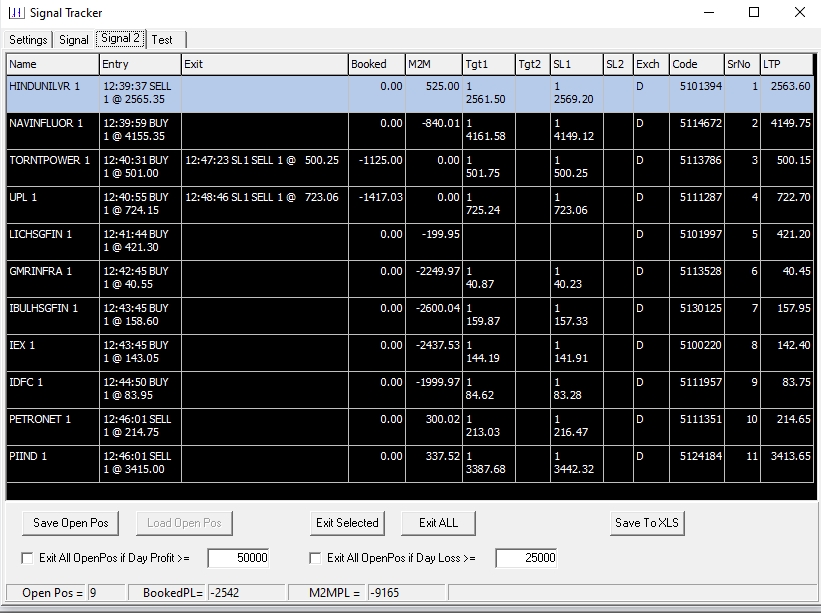The image size is (821, 613).
Task: Open the Test tab
Action: point(162,40)
